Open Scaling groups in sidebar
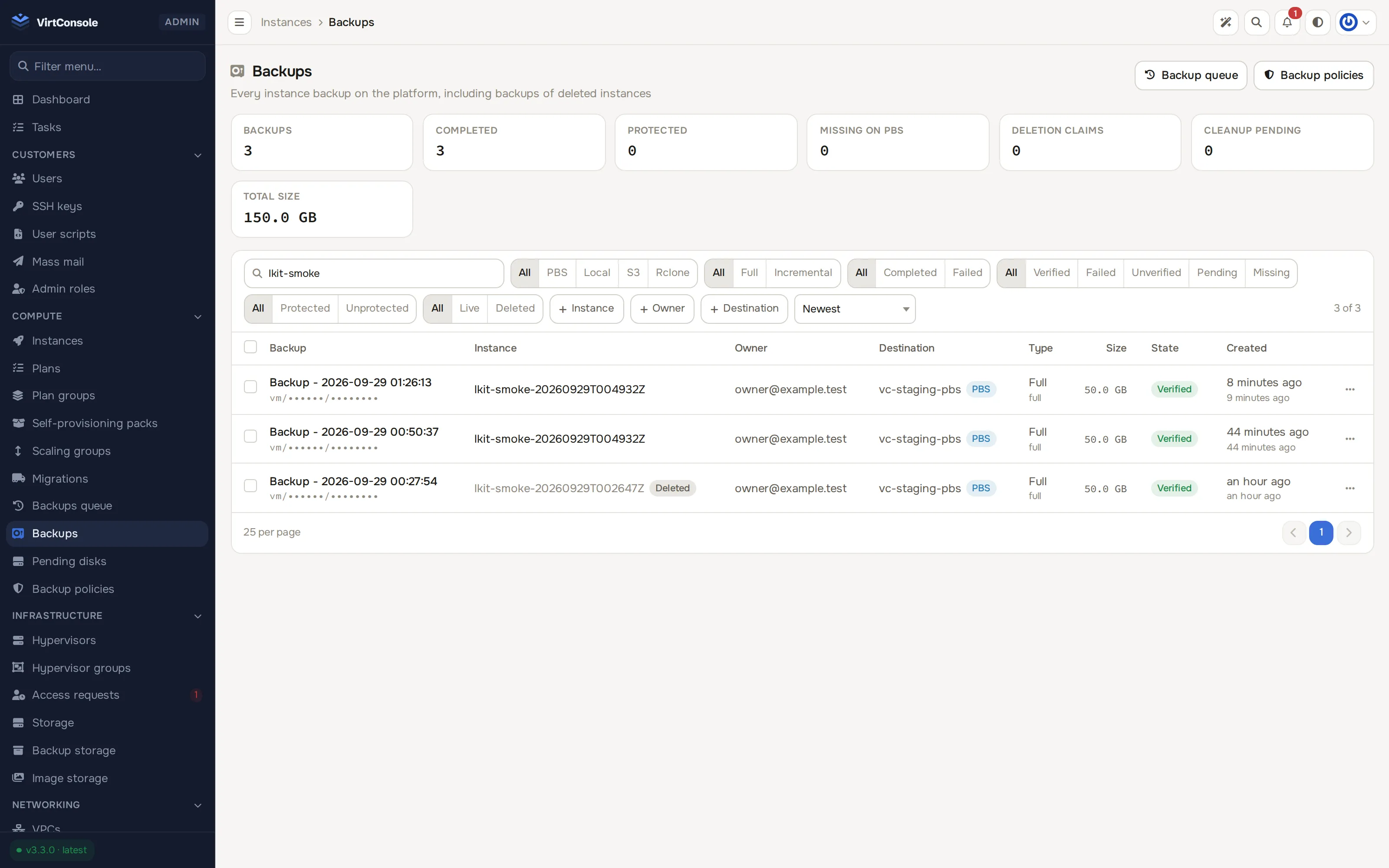This screenshot has height=868, width=1389. click(x=107, y=450)
